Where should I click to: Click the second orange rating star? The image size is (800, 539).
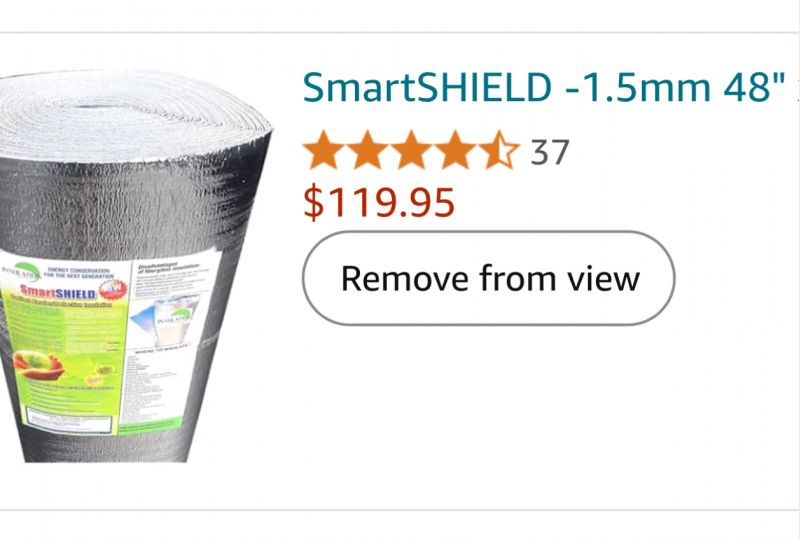click(x=367, y=150)
